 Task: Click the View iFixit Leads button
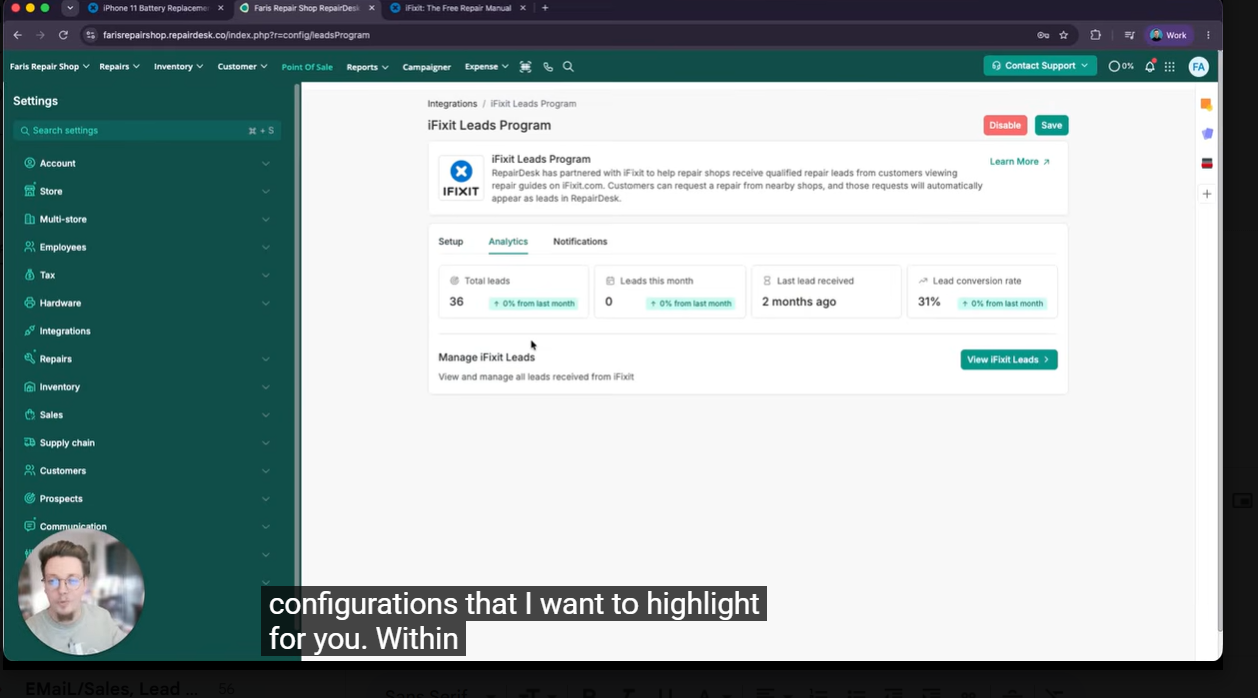point(1009,360)
